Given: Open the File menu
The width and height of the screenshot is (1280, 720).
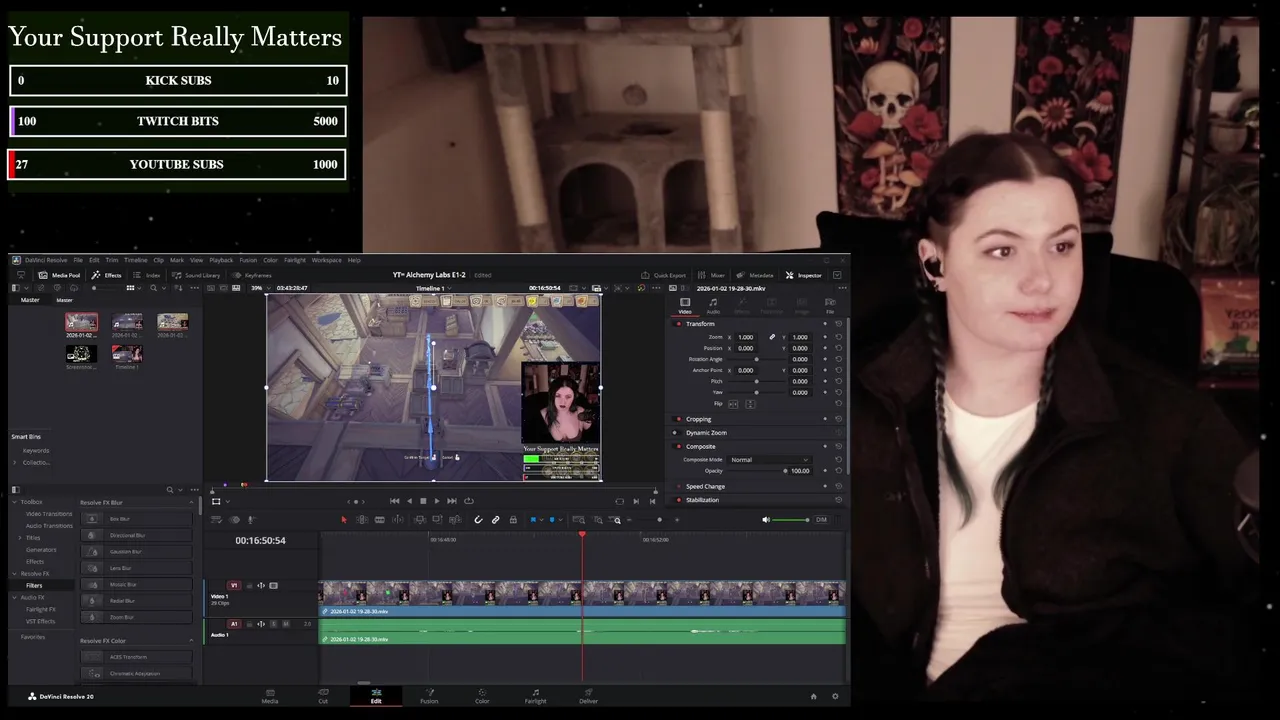Looking at the screenshot, I should (x=78, y=260).
